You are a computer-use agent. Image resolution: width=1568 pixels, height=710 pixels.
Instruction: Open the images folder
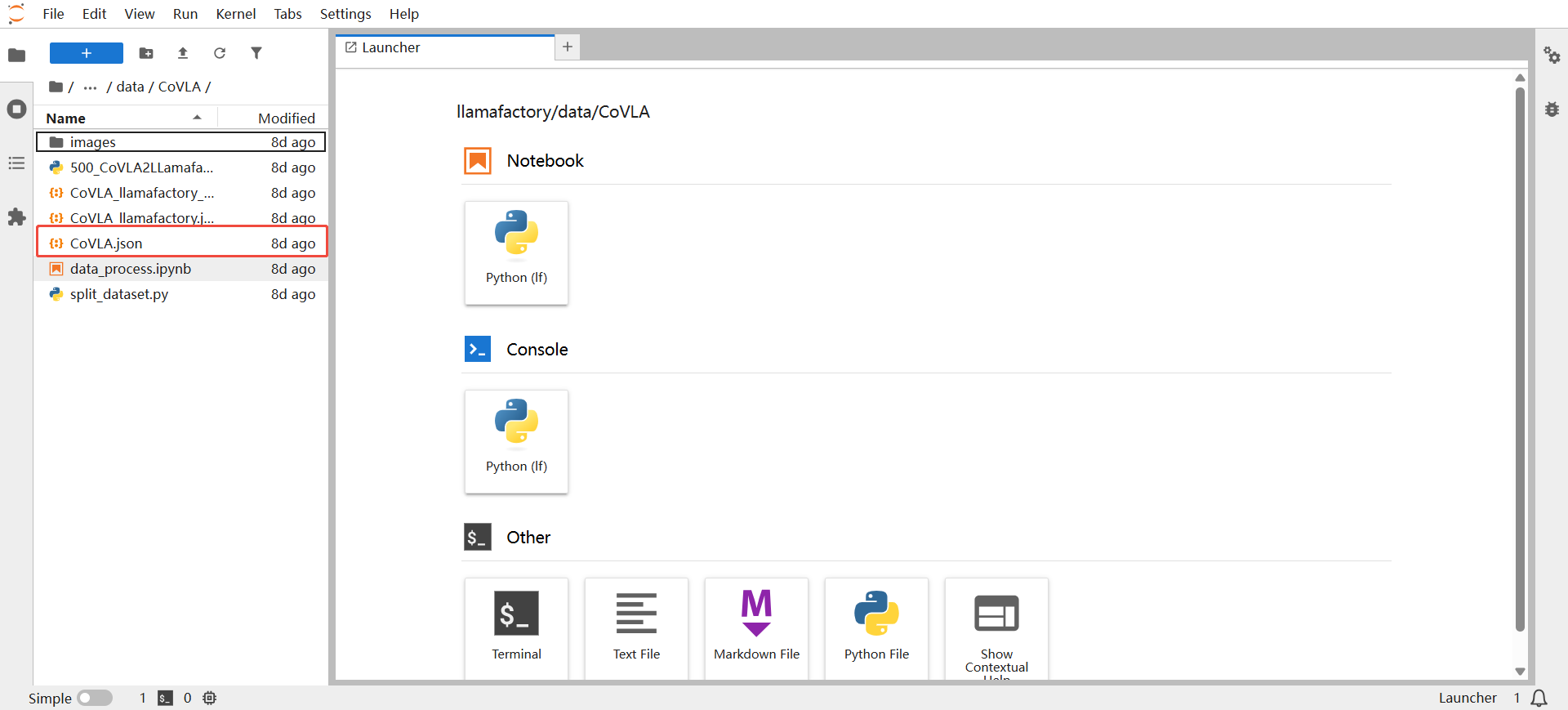click(93, 142)
